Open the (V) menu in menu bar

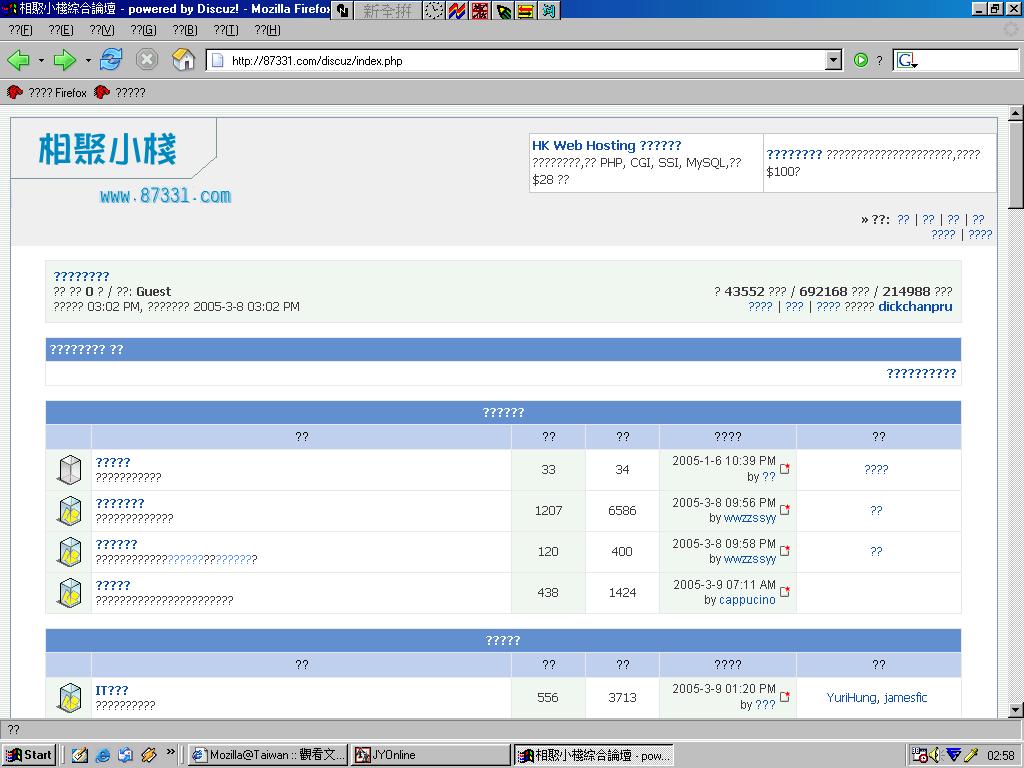coord(102,30)
